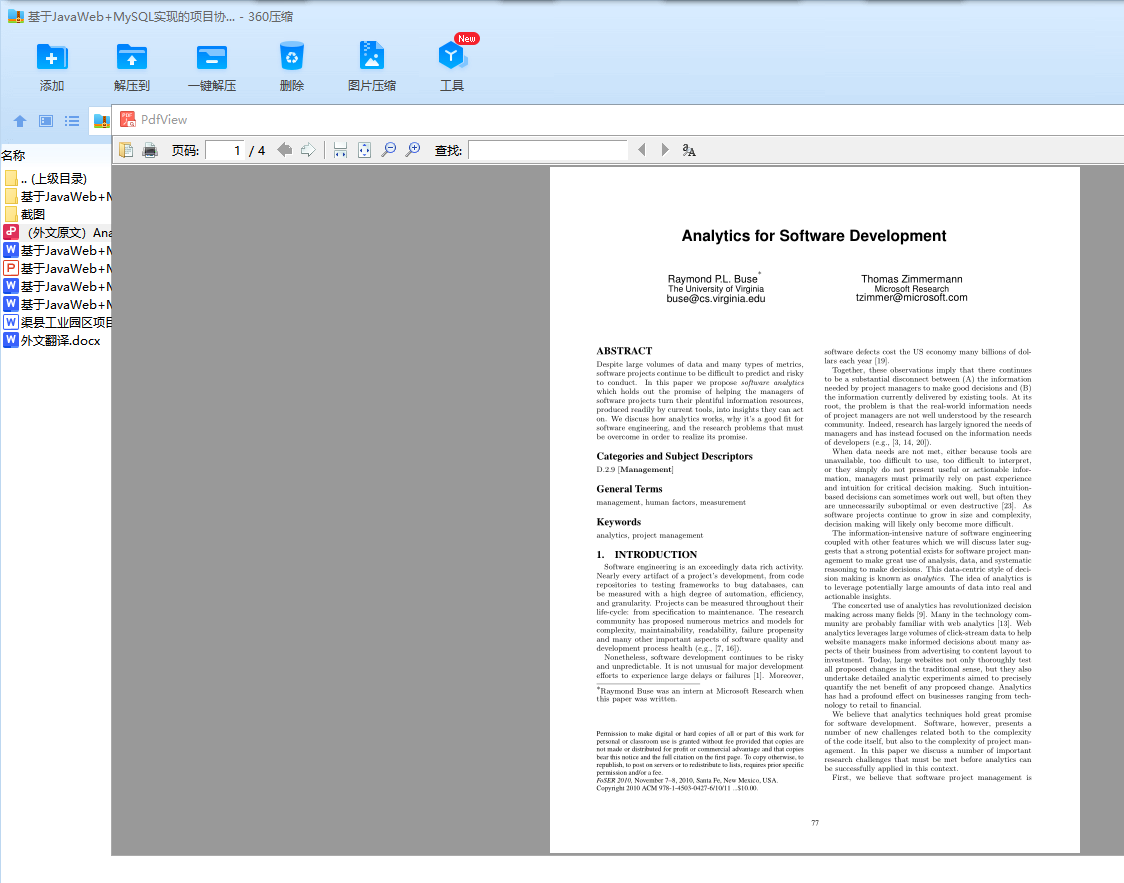Toggle match case search option icon

click(689, 150)
